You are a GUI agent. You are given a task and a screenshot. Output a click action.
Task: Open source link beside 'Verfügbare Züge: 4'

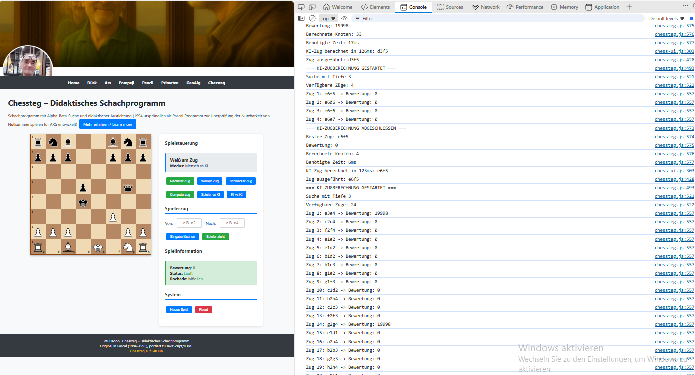pyautogui.click(x=674, y=85)
